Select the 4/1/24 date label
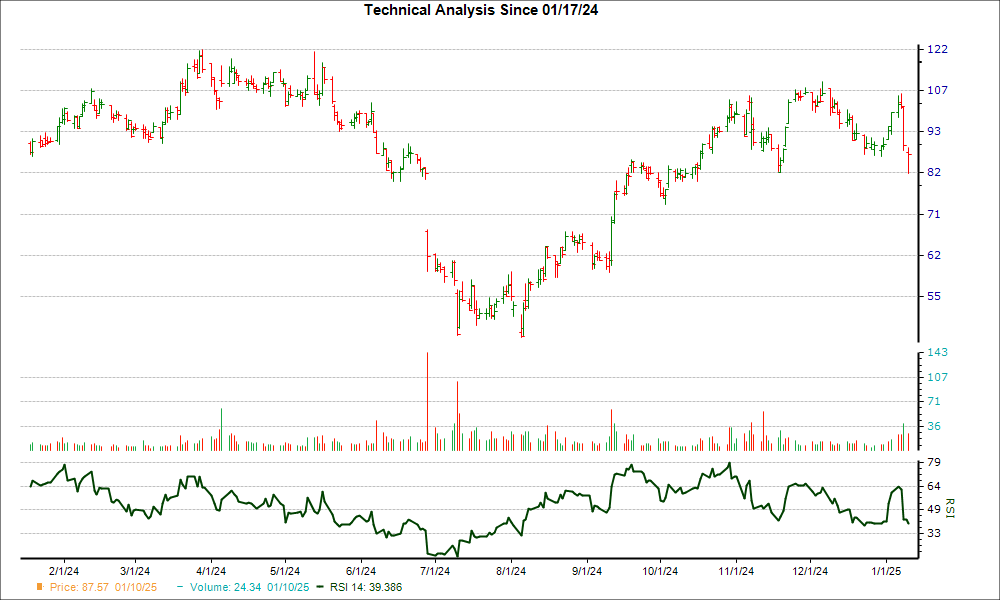This screenshot has width=1000, height=600. click(x=210, y=571)
